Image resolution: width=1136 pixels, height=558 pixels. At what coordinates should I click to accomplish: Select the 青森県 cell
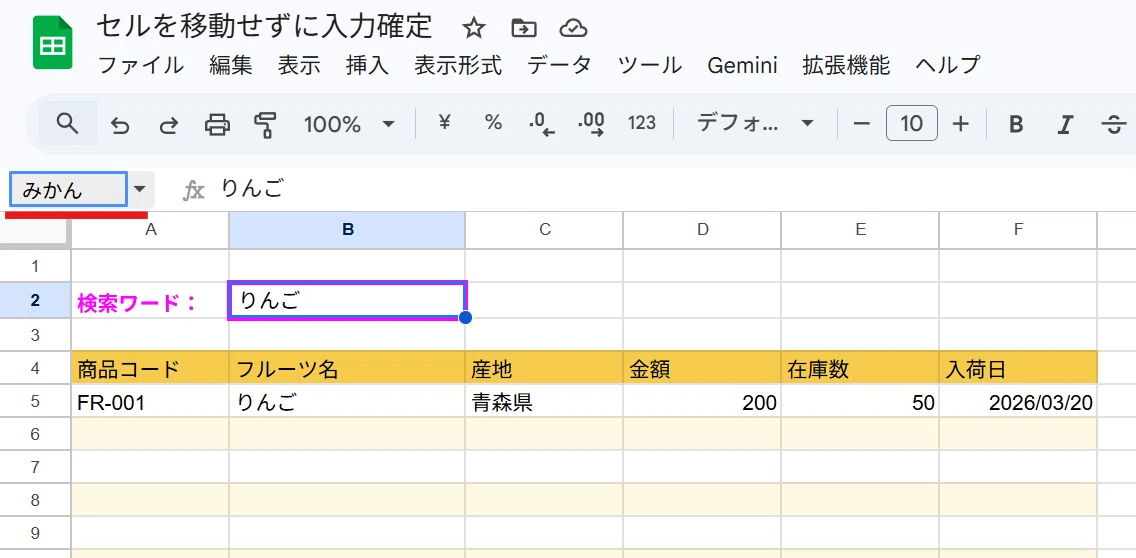click(544, 402)
